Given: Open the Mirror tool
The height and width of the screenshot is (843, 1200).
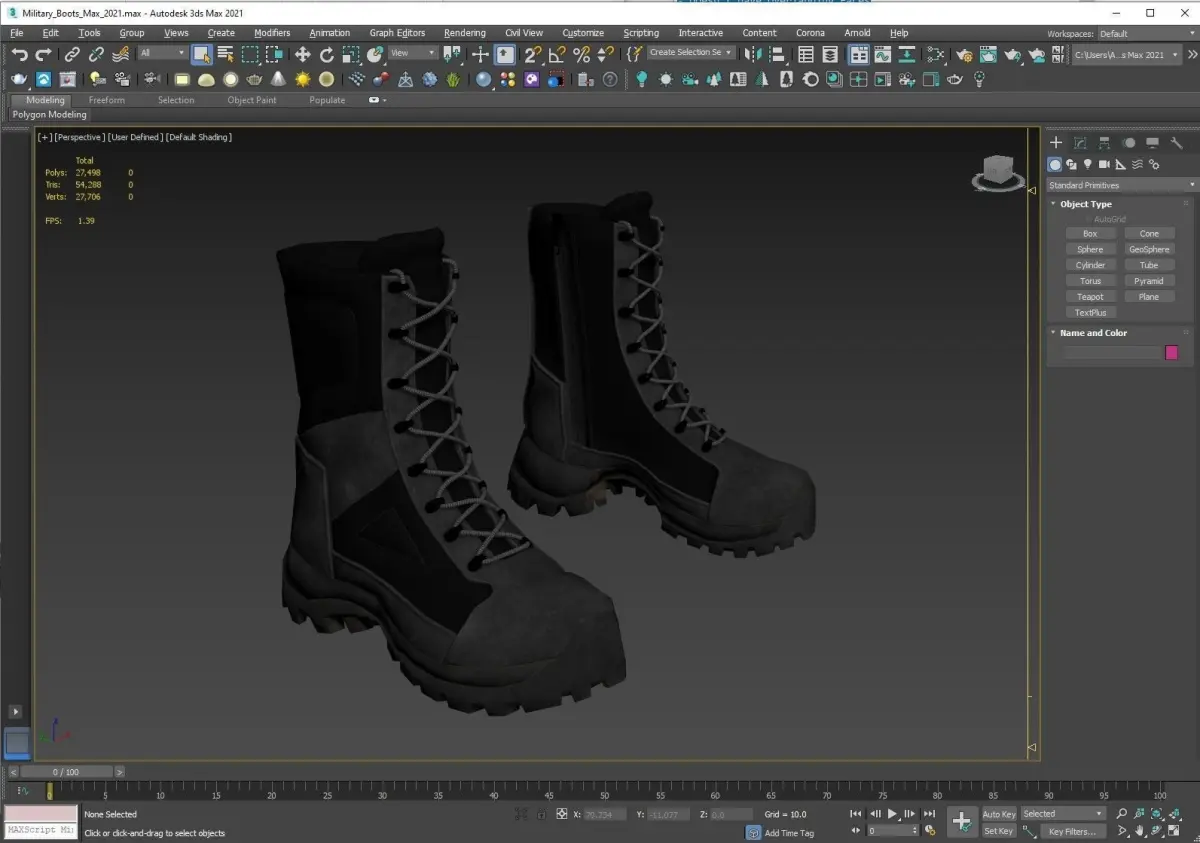Looking at the screenshot, I should [755, 54].
